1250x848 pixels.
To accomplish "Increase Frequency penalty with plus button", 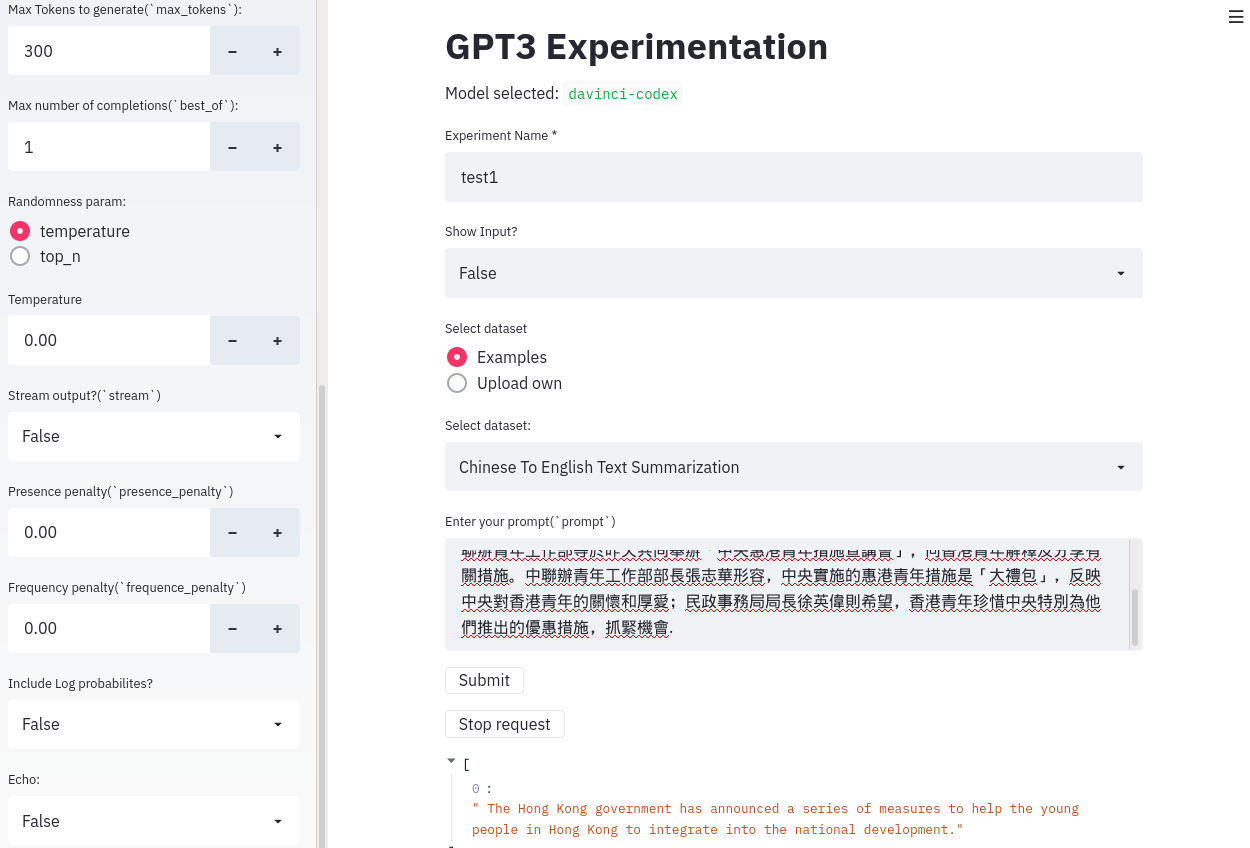I will pos(277,628).
